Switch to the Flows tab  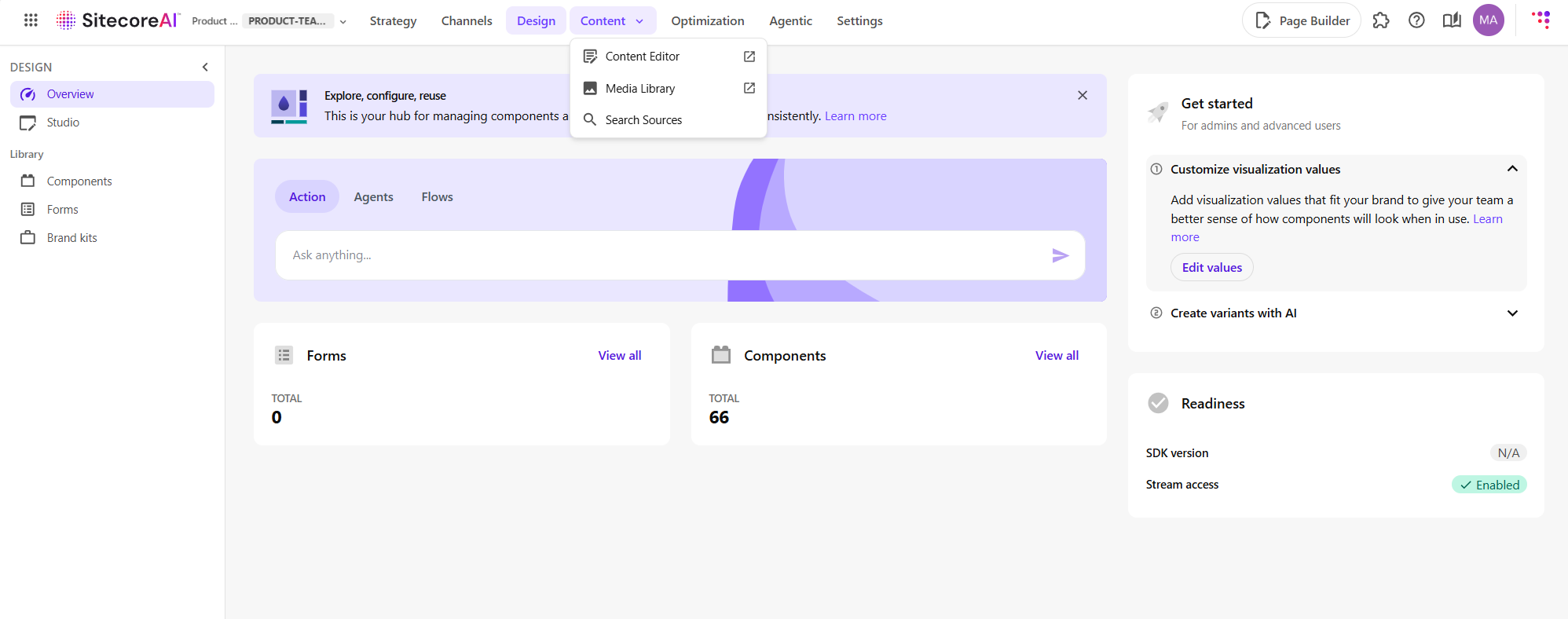click(x=437, y=197)
